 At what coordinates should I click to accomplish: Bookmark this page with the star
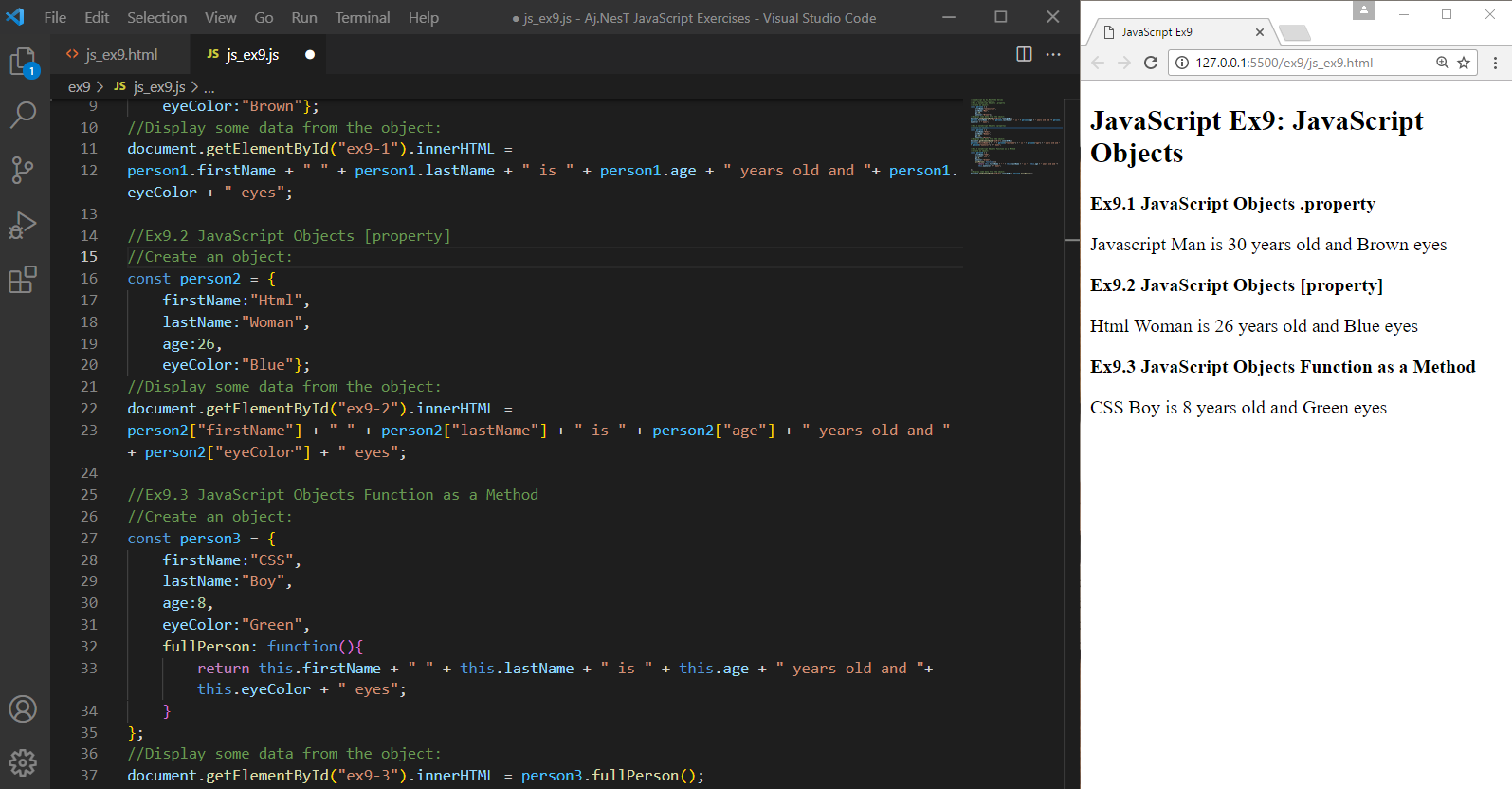tap(1464, 63)
